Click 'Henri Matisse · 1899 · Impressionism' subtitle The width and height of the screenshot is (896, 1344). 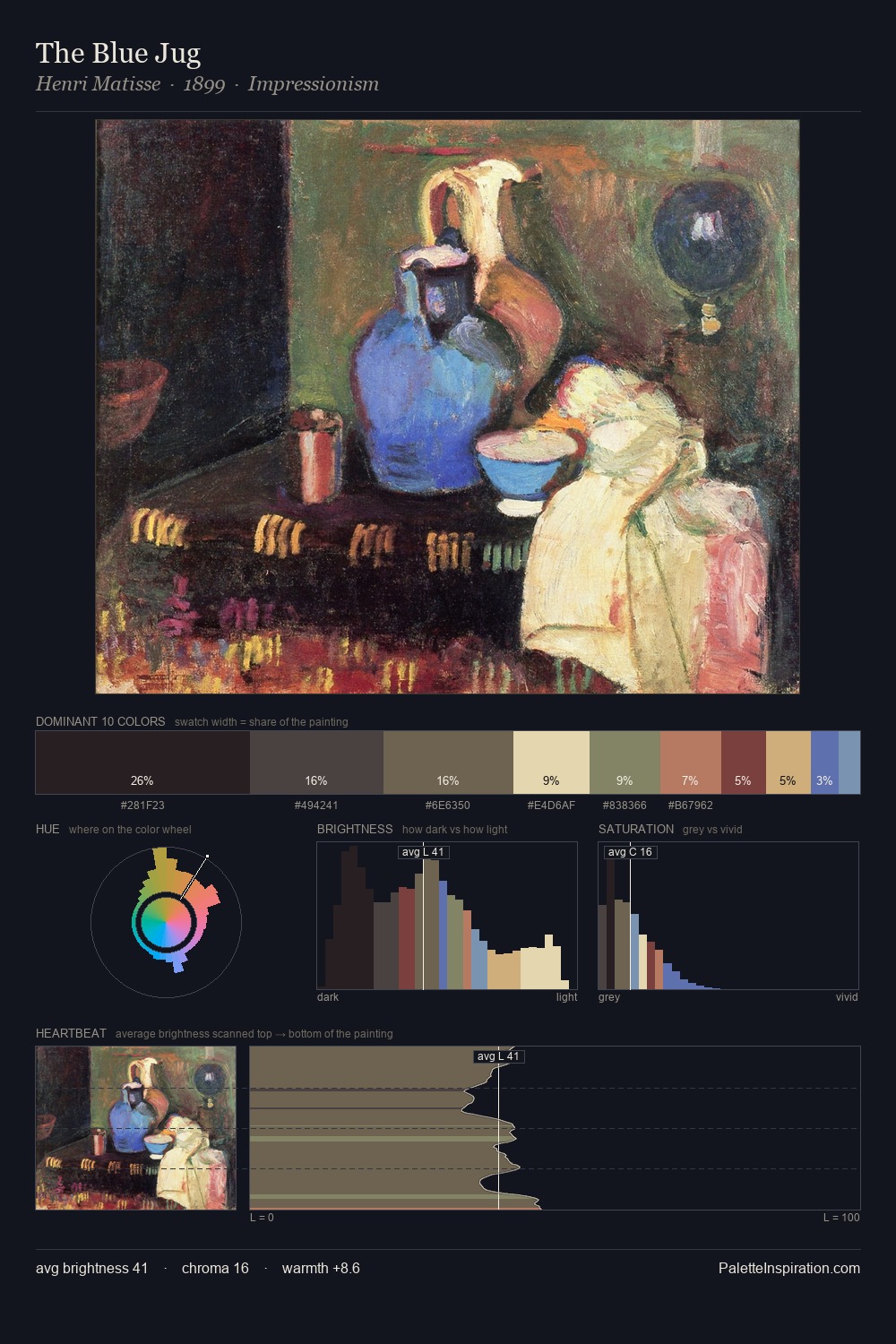[207, 84]
